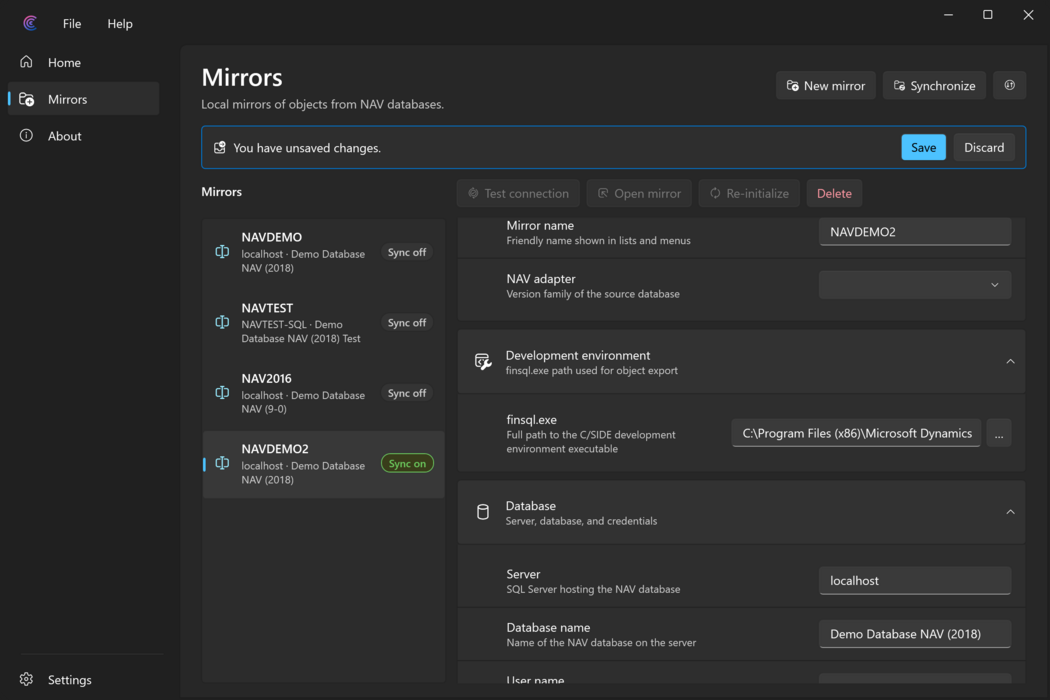Click the icon-only button right of Synchronize

coord(1009,85)
